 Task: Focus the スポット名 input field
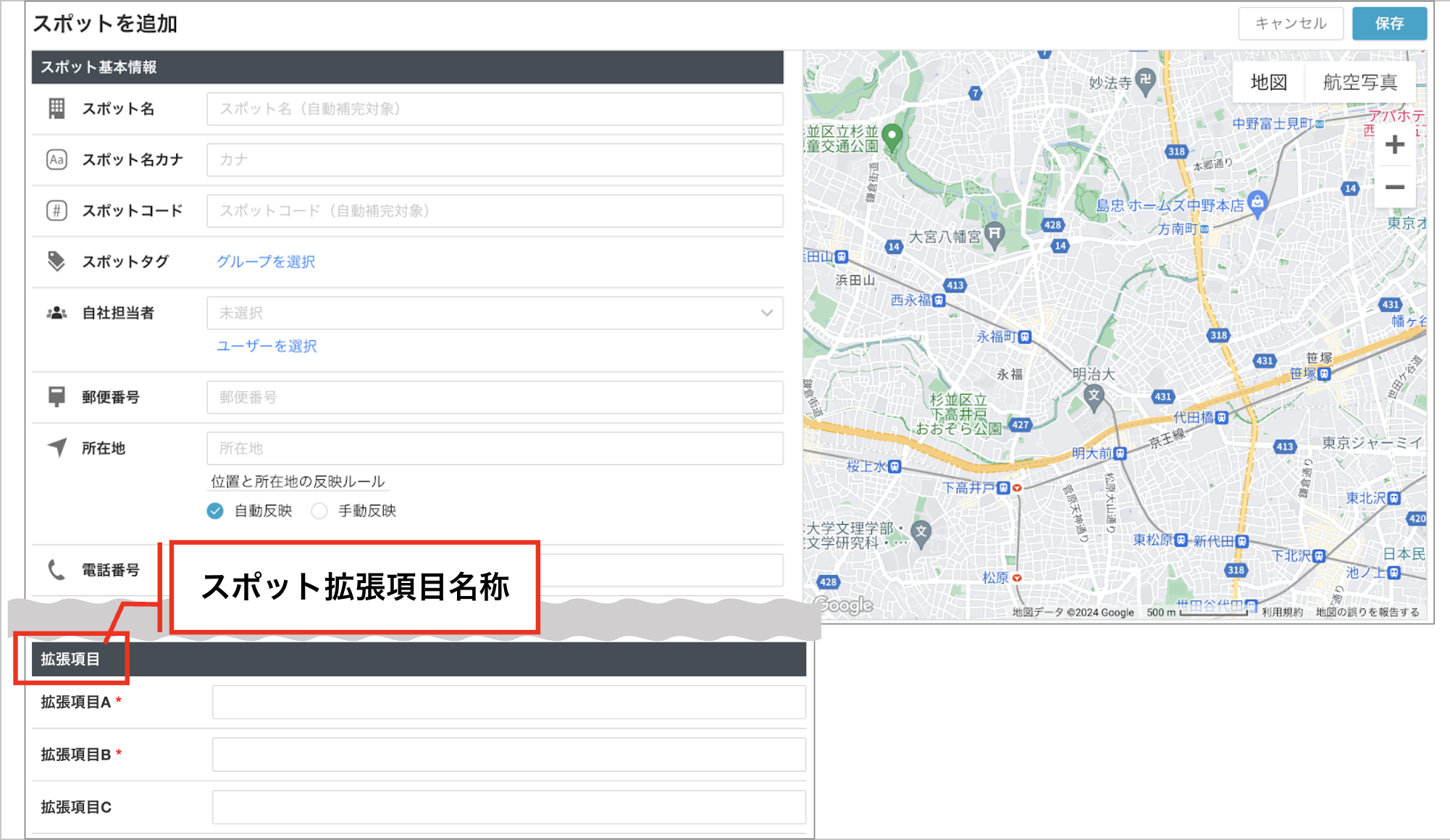pyautogui.click(x=495, y=109)
